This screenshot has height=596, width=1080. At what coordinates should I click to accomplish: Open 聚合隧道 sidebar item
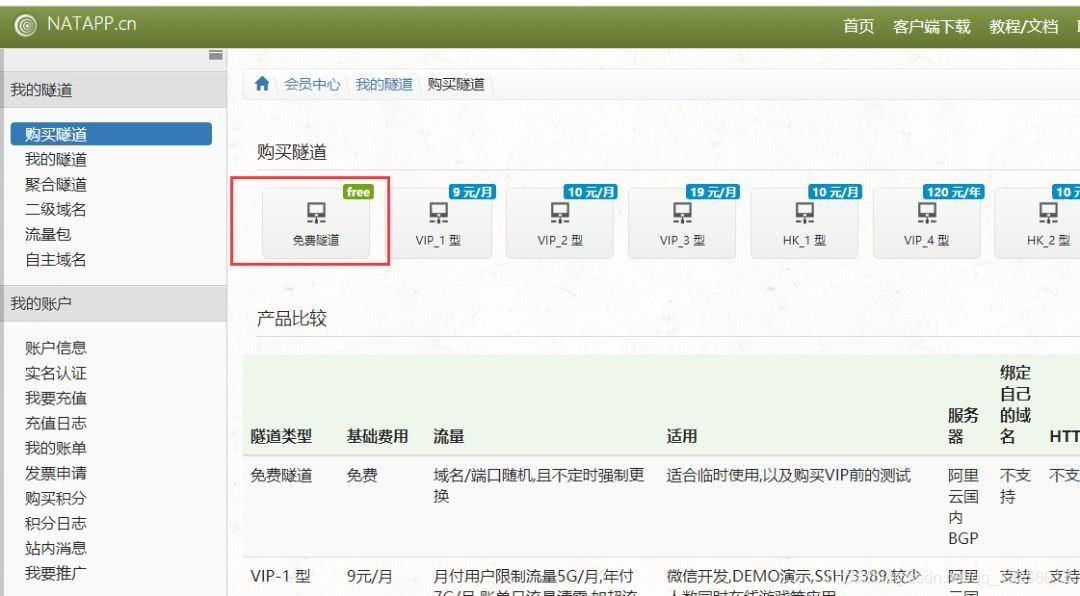click(x=56, y=184)
